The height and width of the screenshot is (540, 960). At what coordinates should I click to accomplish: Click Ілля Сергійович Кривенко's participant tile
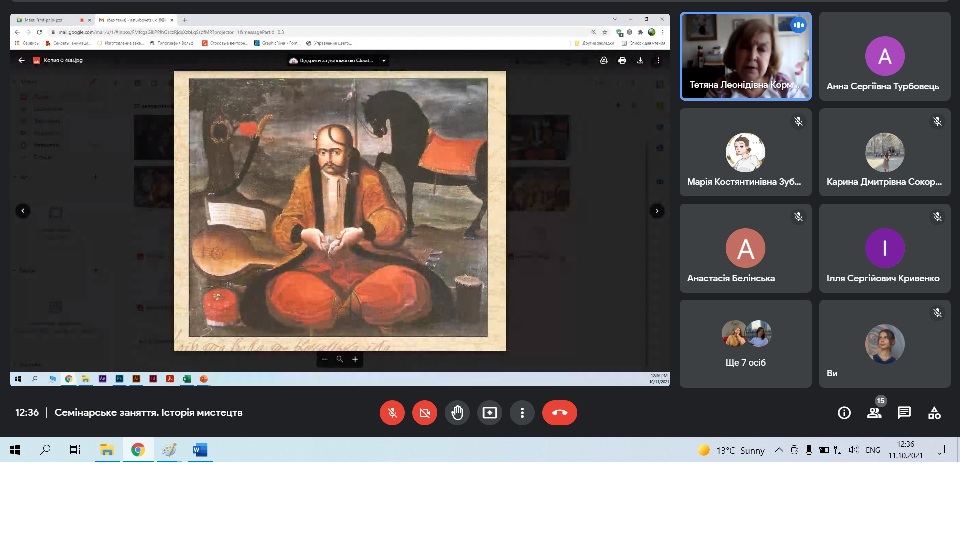(884, 248)
